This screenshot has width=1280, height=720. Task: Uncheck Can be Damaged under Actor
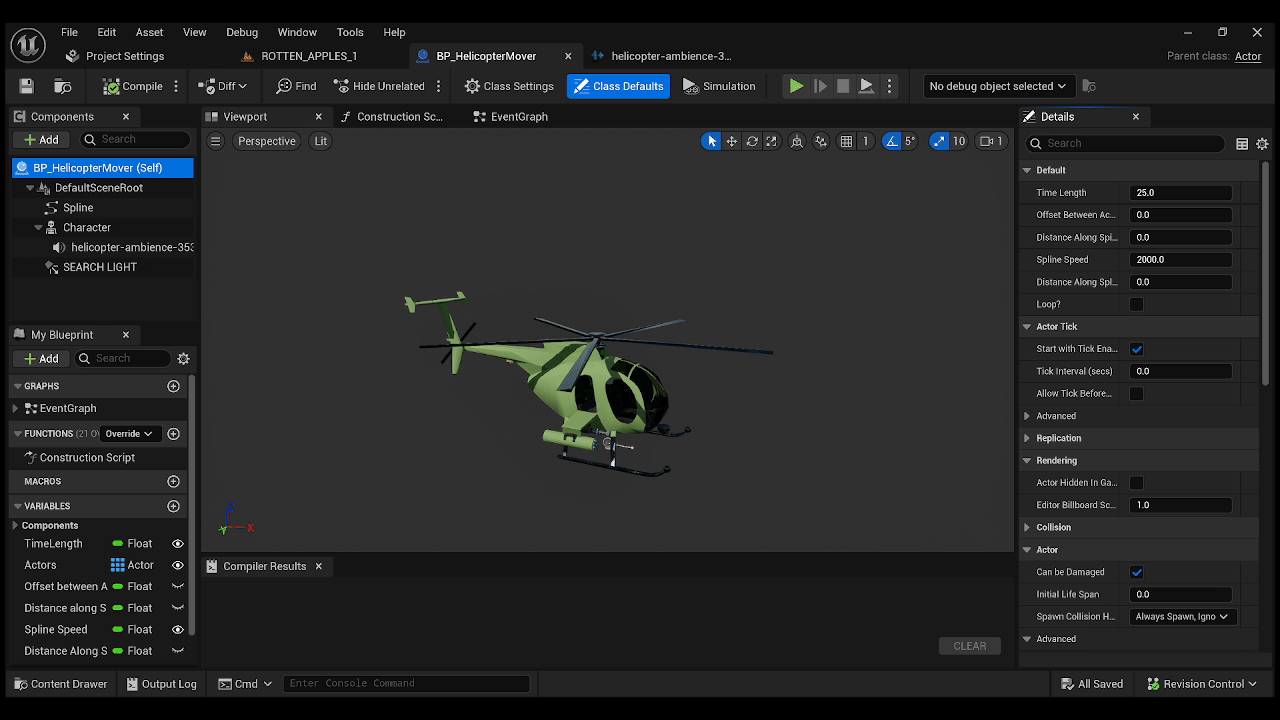1137,571
